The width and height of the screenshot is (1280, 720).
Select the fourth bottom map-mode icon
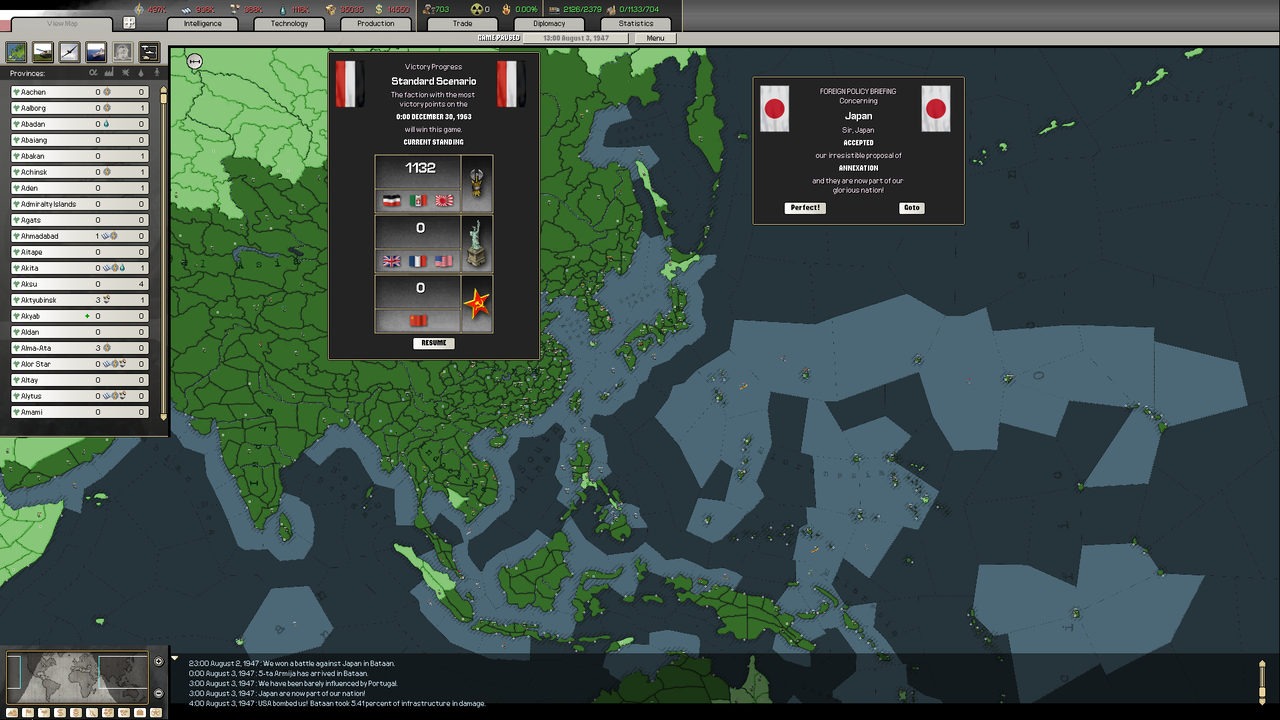coord(60,713)
